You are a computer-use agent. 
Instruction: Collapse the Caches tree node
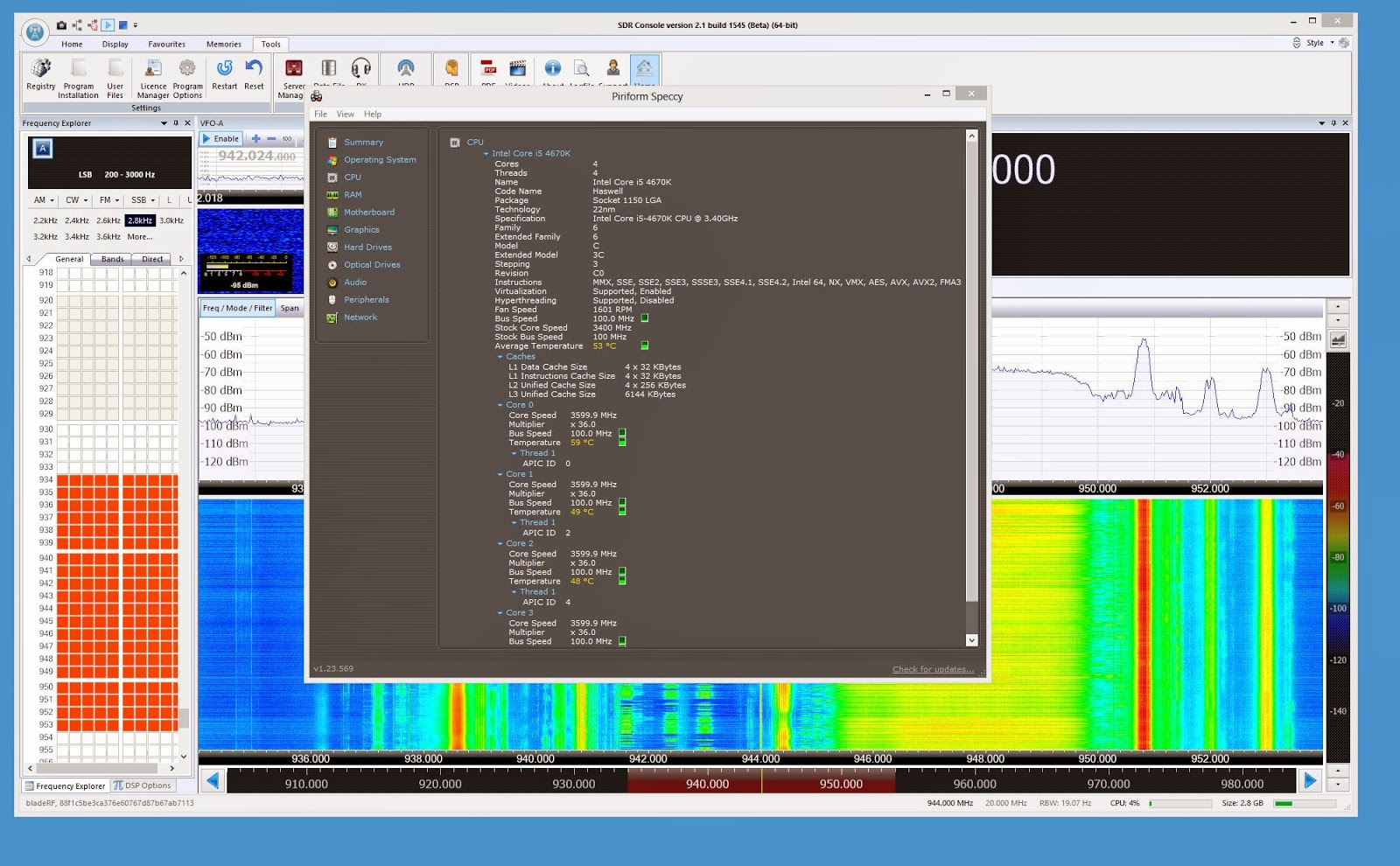click(500, 357)
